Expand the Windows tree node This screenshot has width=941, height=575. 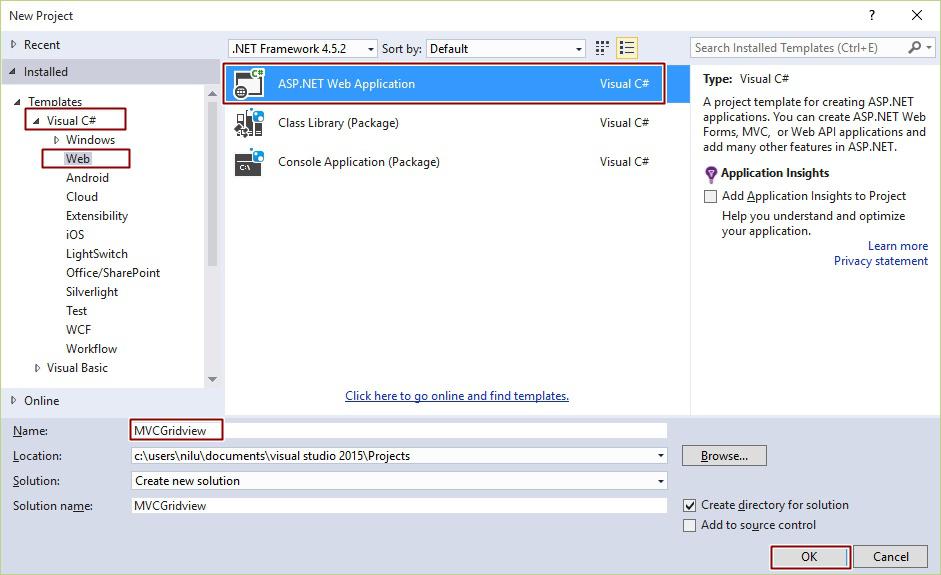(x=56, y=140)
